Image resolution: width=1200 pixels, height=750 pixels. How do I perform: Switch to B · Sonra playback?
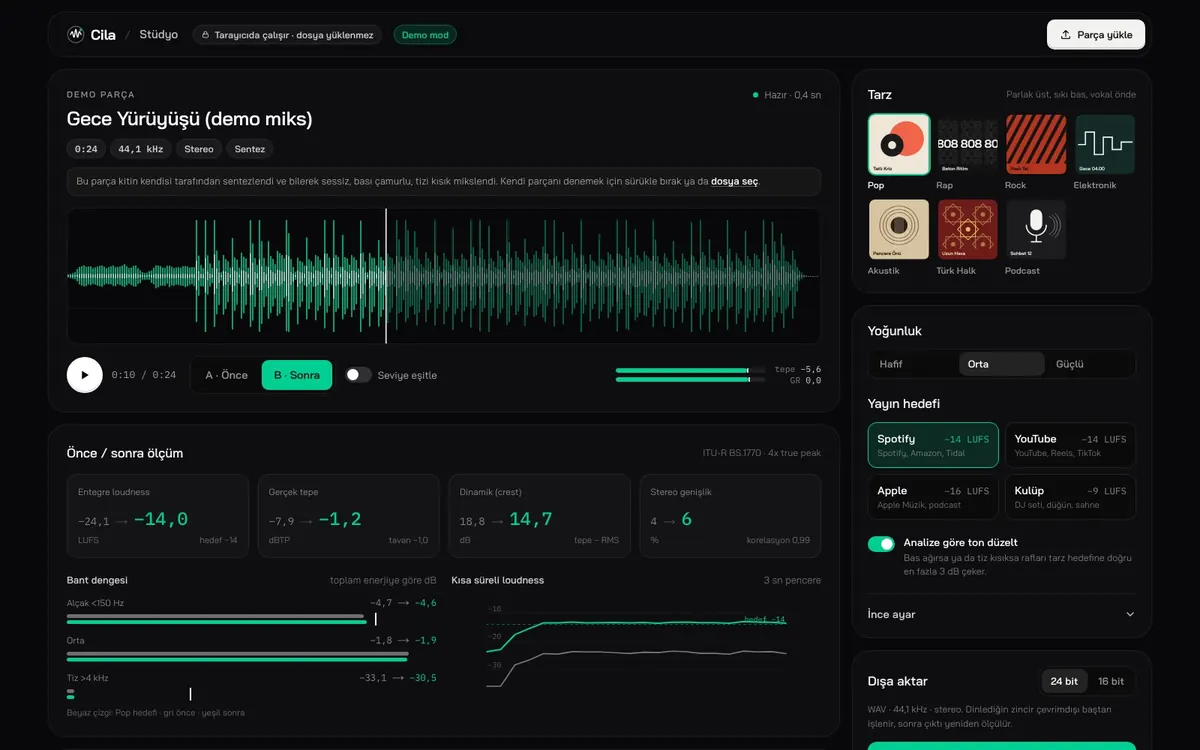tap(297, 375)
